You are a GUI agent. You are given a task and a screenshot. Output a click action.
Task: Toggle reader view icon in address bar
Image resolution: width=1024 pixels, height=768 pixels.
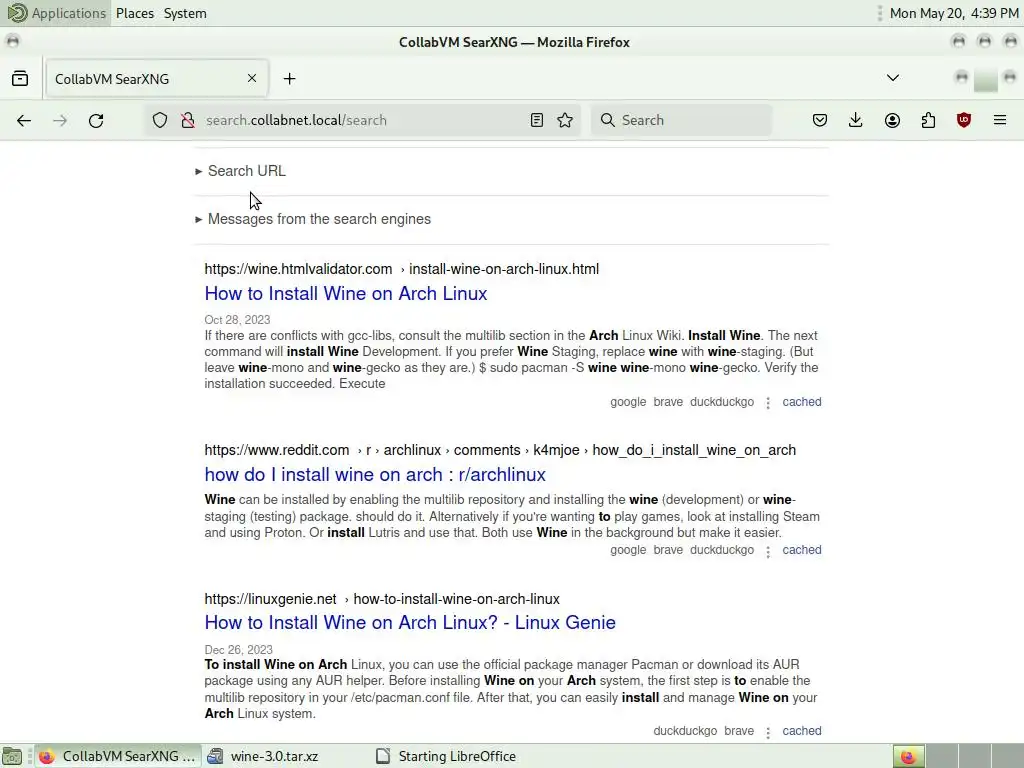537,120
